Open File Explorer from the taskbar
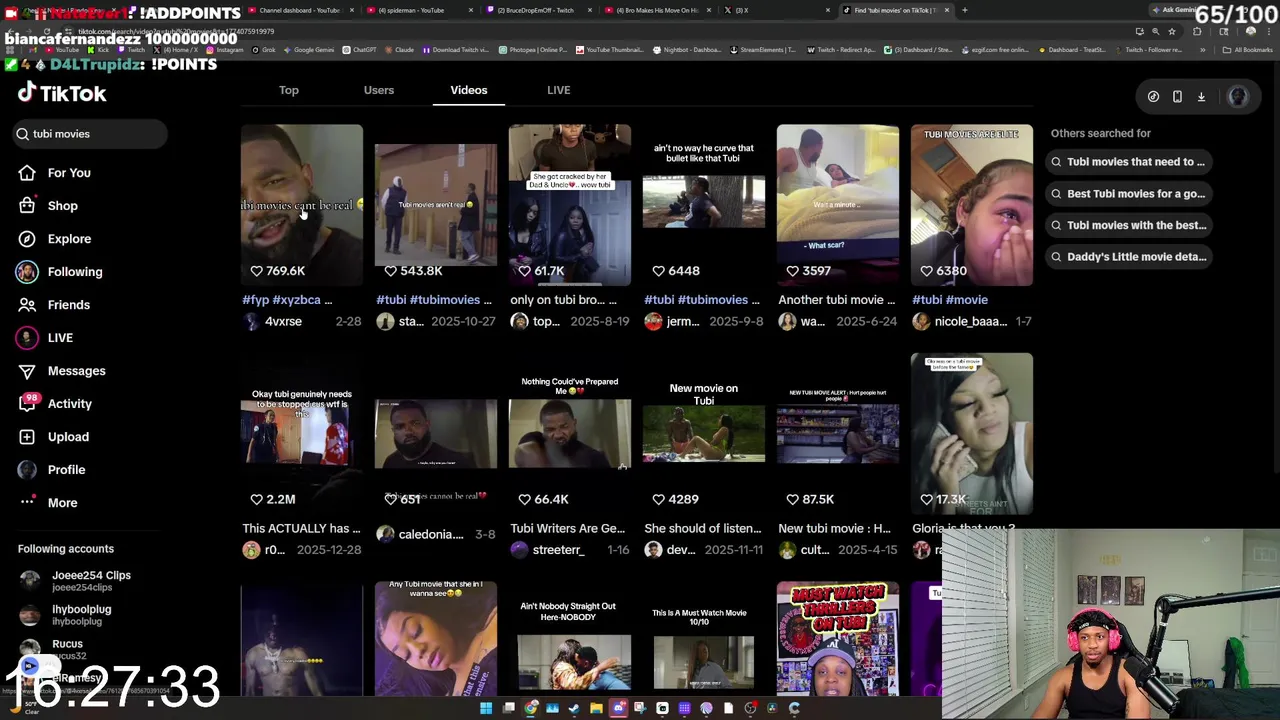 coord(596,709)
